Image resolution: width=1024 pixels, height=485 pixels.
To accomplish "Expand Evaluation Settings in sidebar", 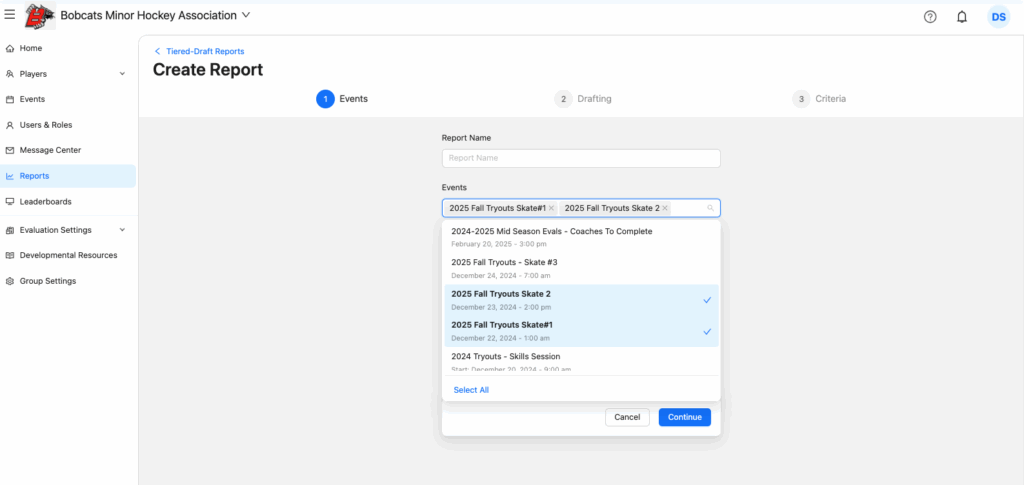I will pos(122,230).
